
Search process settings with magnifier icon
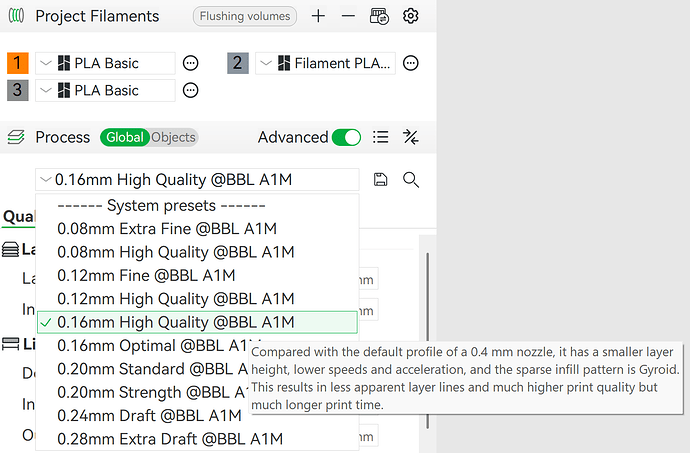(x=411, y=180)
